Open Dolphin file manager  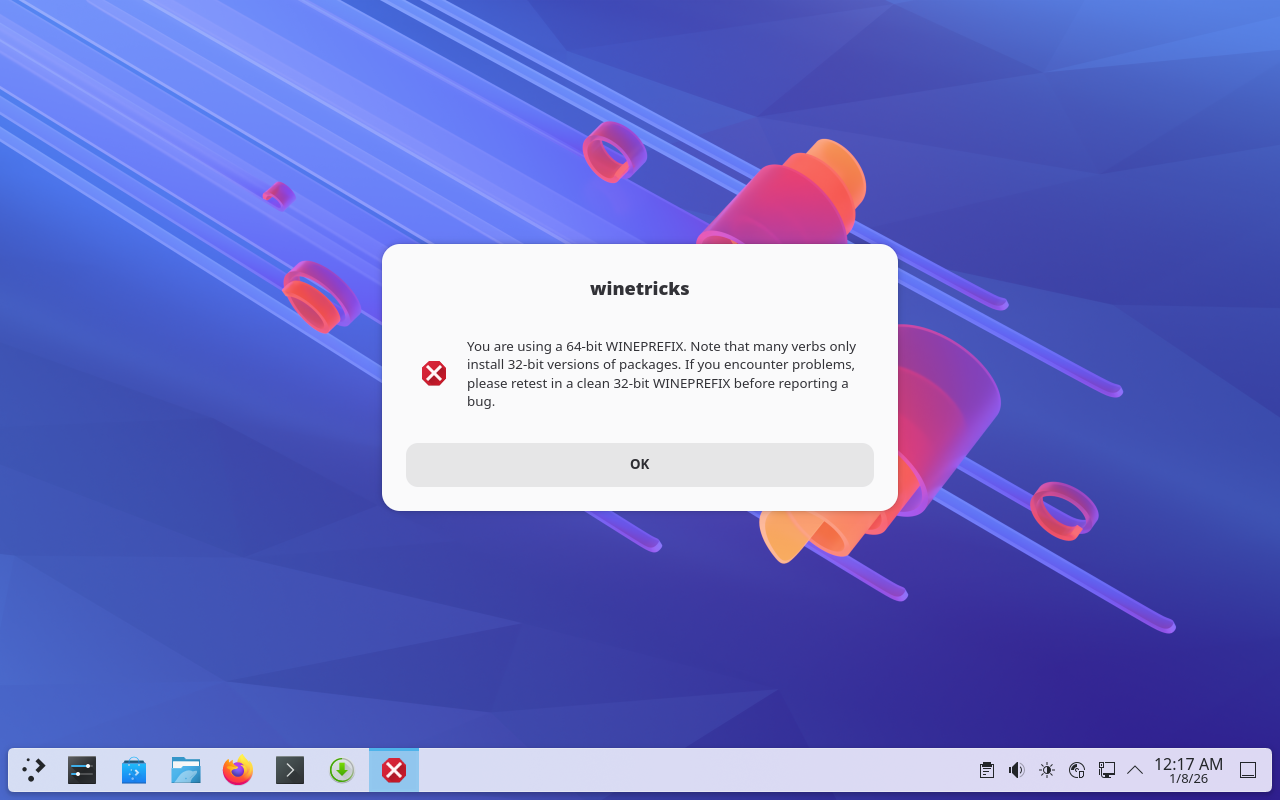(x=186, y=770)
